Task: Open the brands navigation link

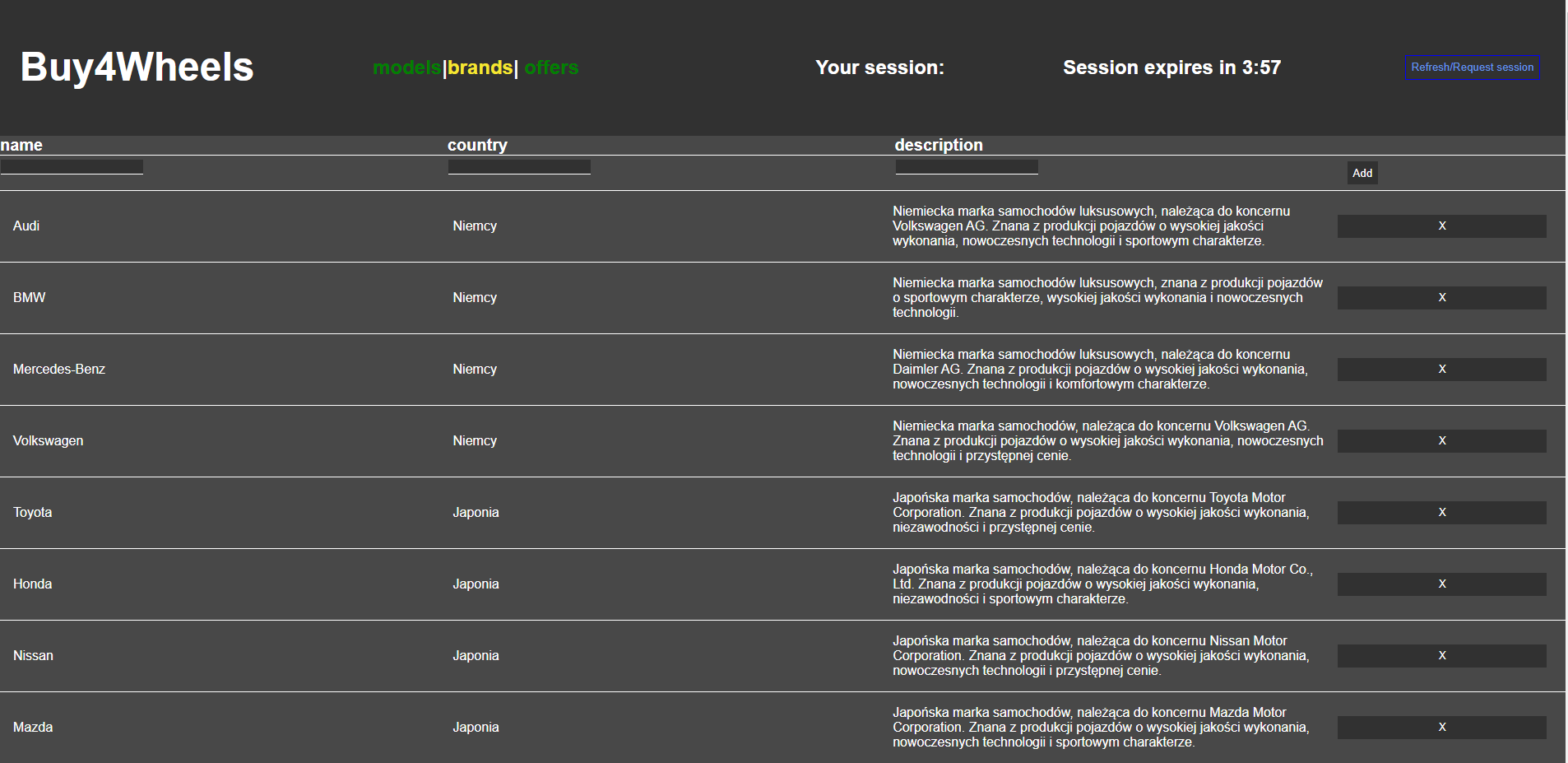Action: click(480, 67)
